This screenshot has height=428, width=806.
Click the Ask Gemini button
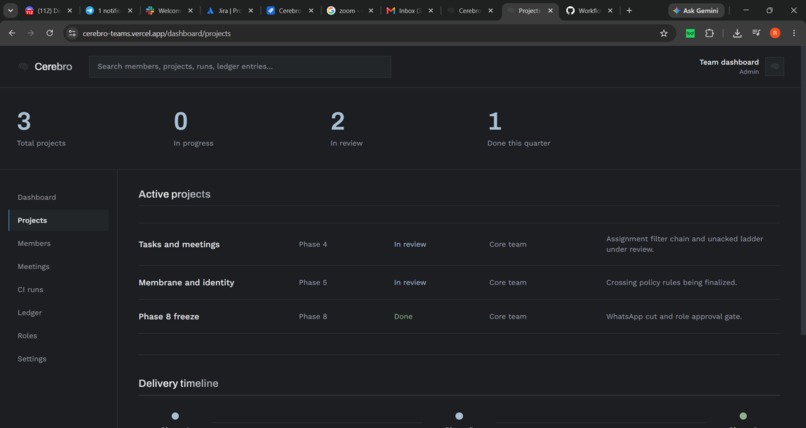coord(696,10)
